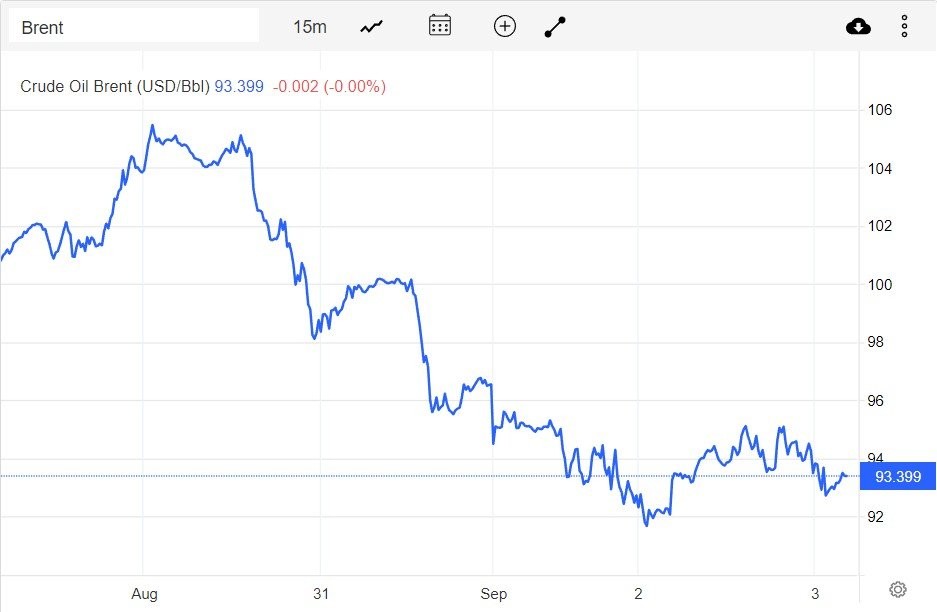Click the Brent symbol search field

pyautogui.click(x=133, y=27)
